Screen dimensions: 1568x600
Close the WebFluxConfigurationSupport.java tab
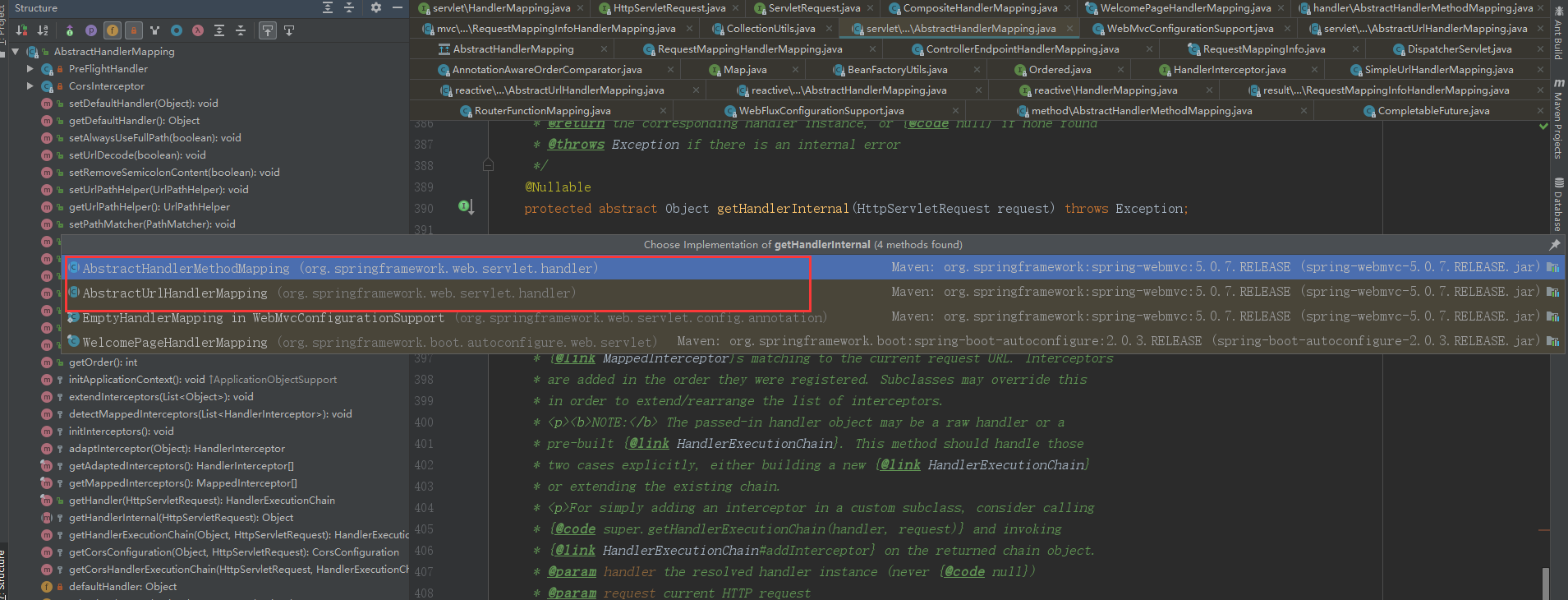[x=955, y=111]
